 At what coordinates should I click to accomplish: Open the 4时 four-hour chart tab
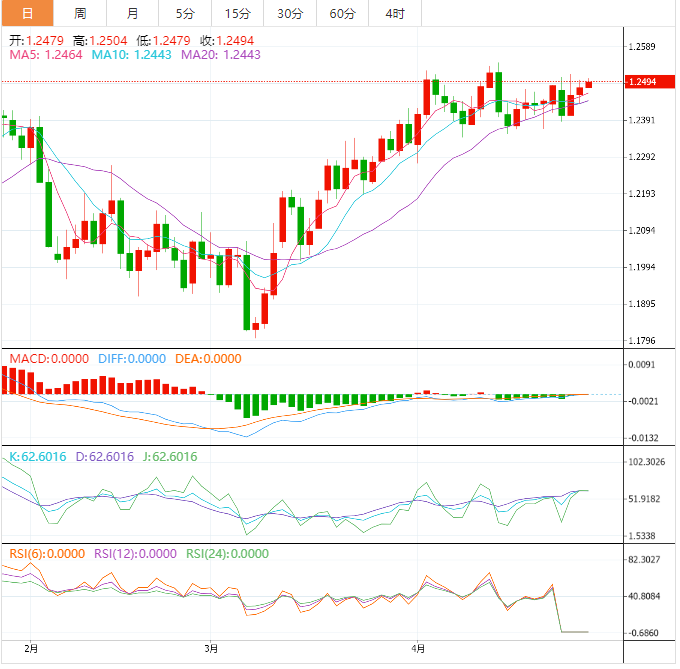394,13
